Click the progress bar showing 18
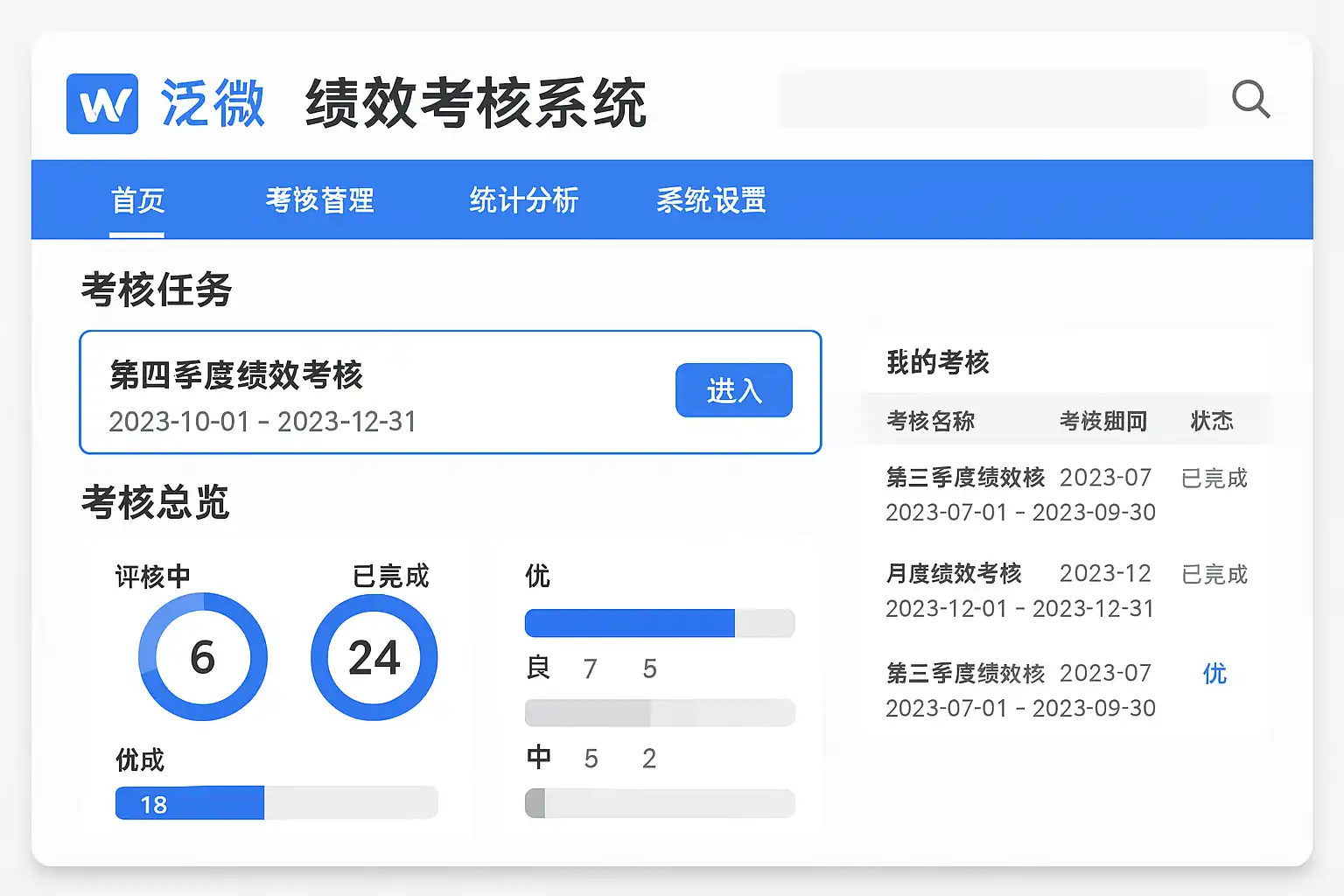 (x=276, y=803)
